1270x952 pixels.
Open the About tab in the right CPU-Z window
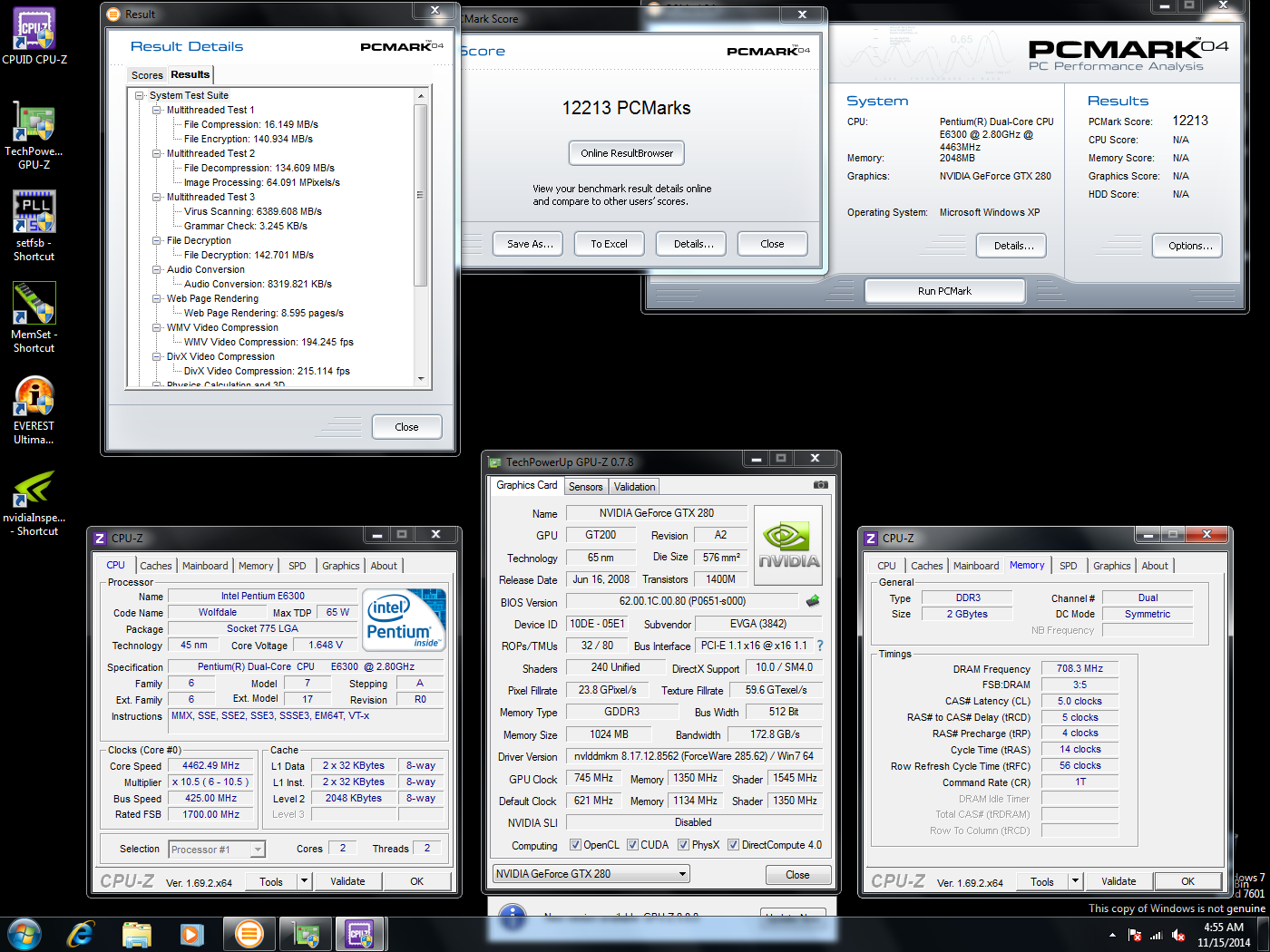click(1155, 566)
